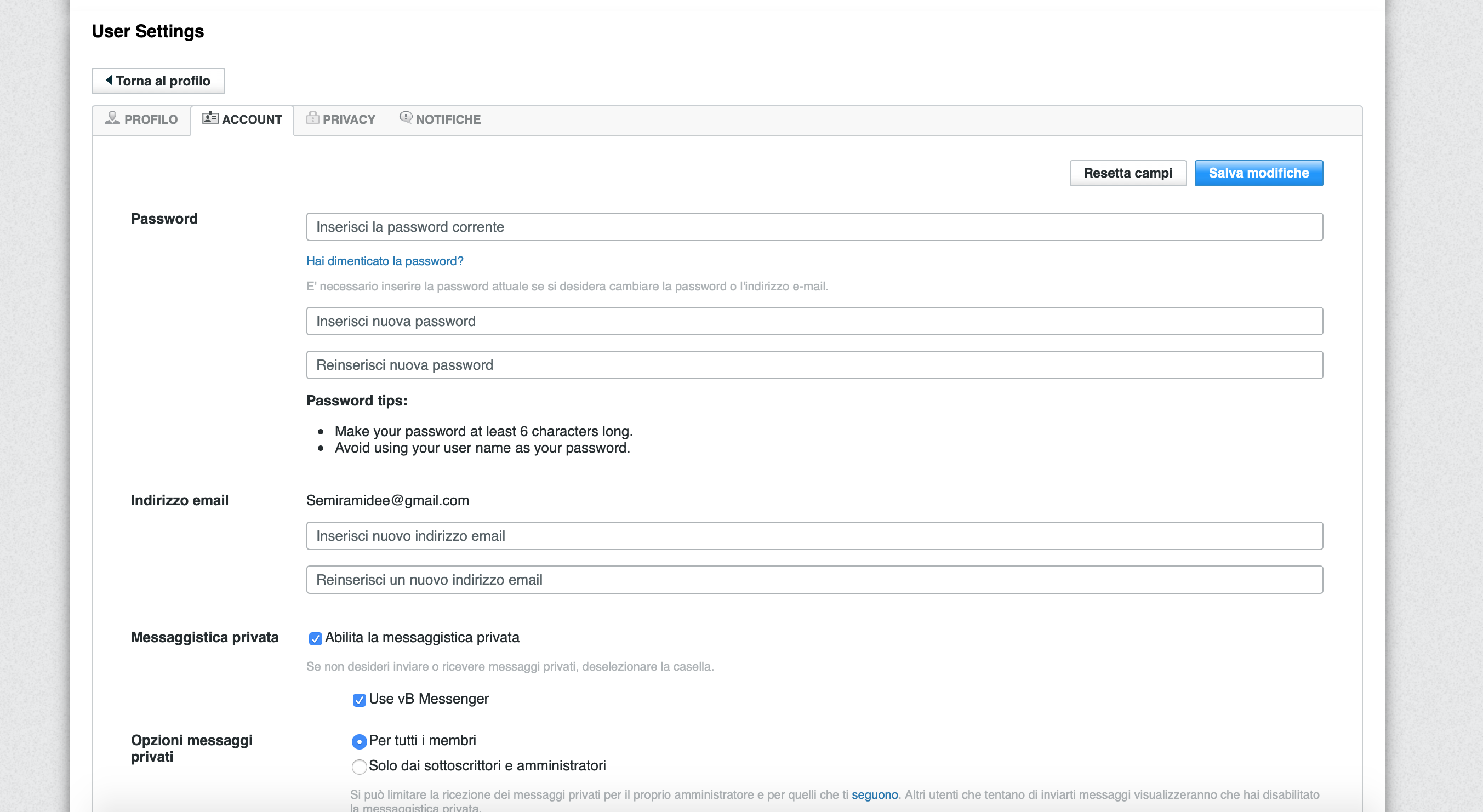Screen dimensions: 1483x812
Task: Uncheck Abilita la messaggistica privata
Action: [x=315, y=638]
